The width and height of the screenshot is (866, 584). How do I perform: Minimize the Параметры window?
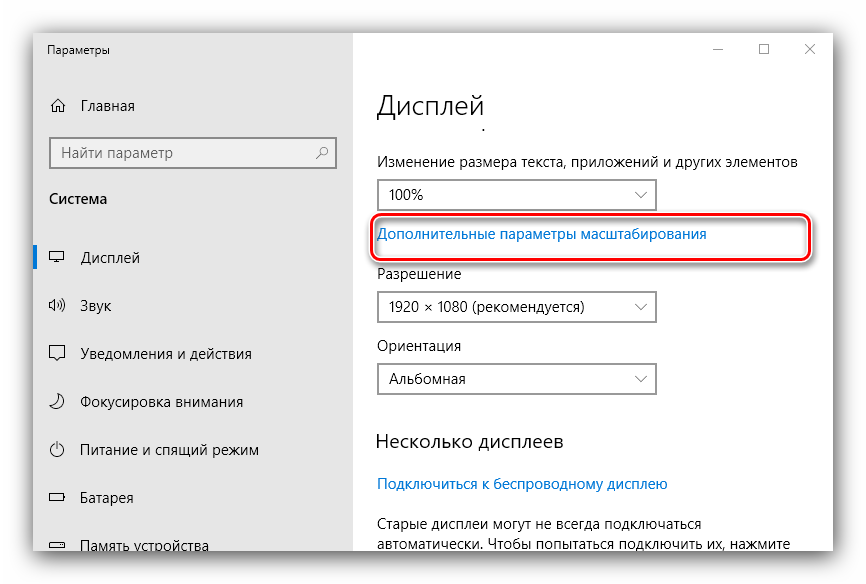coord(717,49)
